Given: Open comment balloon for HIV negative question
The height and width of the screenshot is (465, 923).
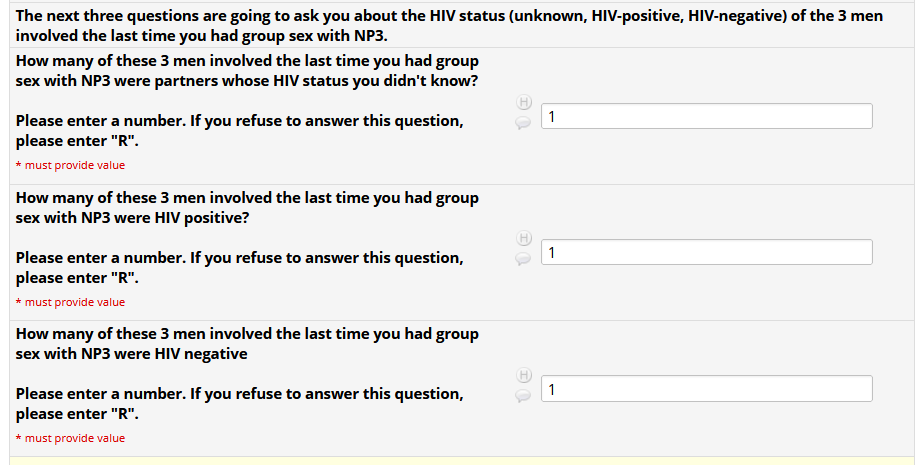Looking at the screenshot, I should 523,395.
